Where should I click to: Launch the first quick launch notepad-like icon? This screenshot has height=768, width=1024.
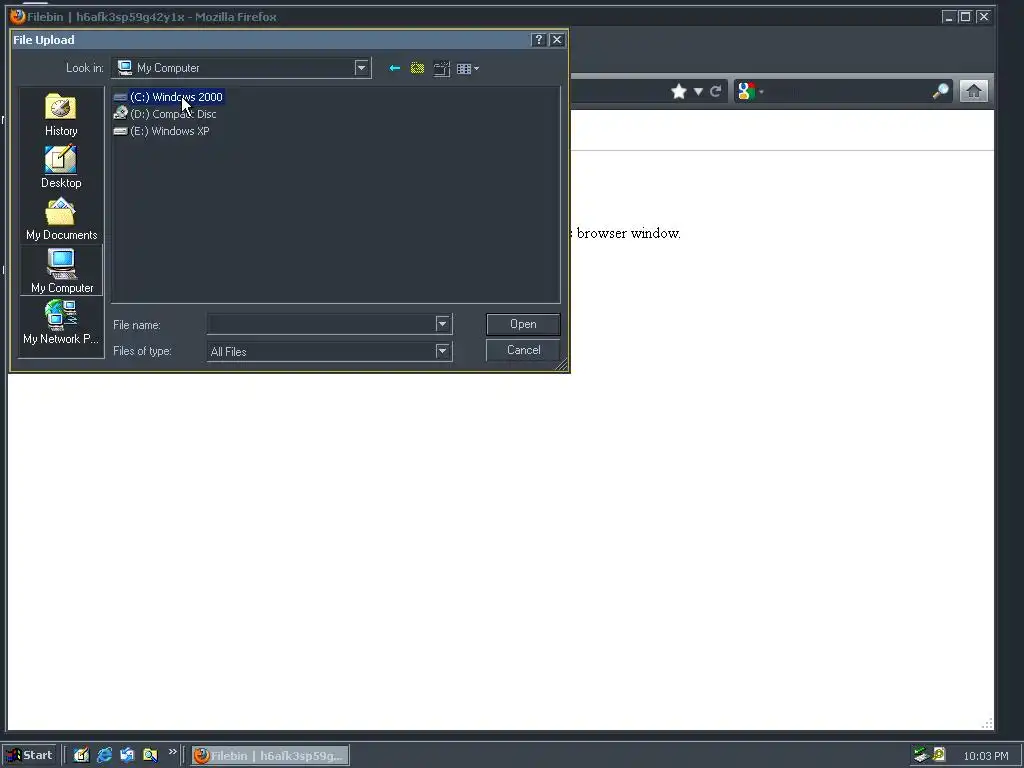point(81,756)
